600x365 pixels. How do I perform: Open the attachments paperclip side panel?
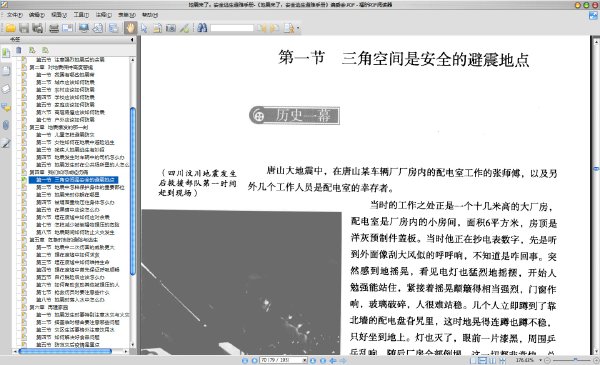(x=6, y=125)
